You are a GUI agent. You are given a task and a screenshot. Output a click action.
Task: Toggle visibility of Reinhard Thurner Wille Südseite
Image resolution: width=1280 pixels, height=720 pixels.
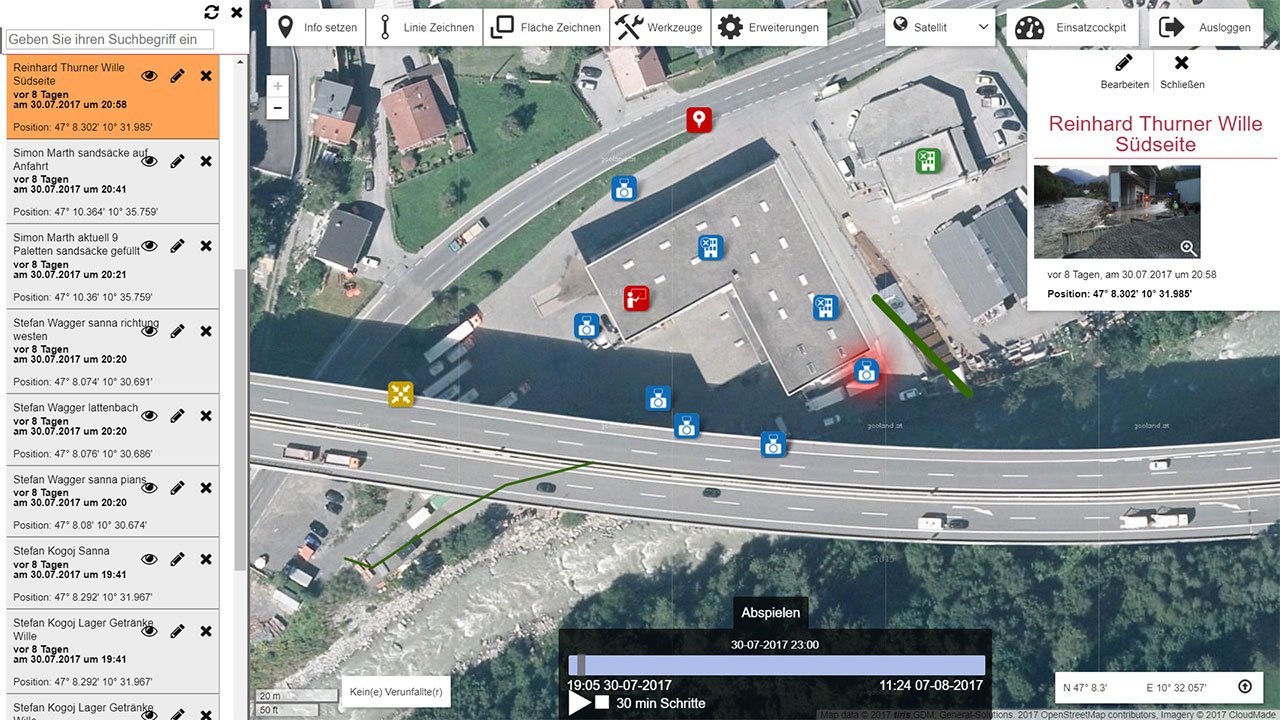[150, 76]
